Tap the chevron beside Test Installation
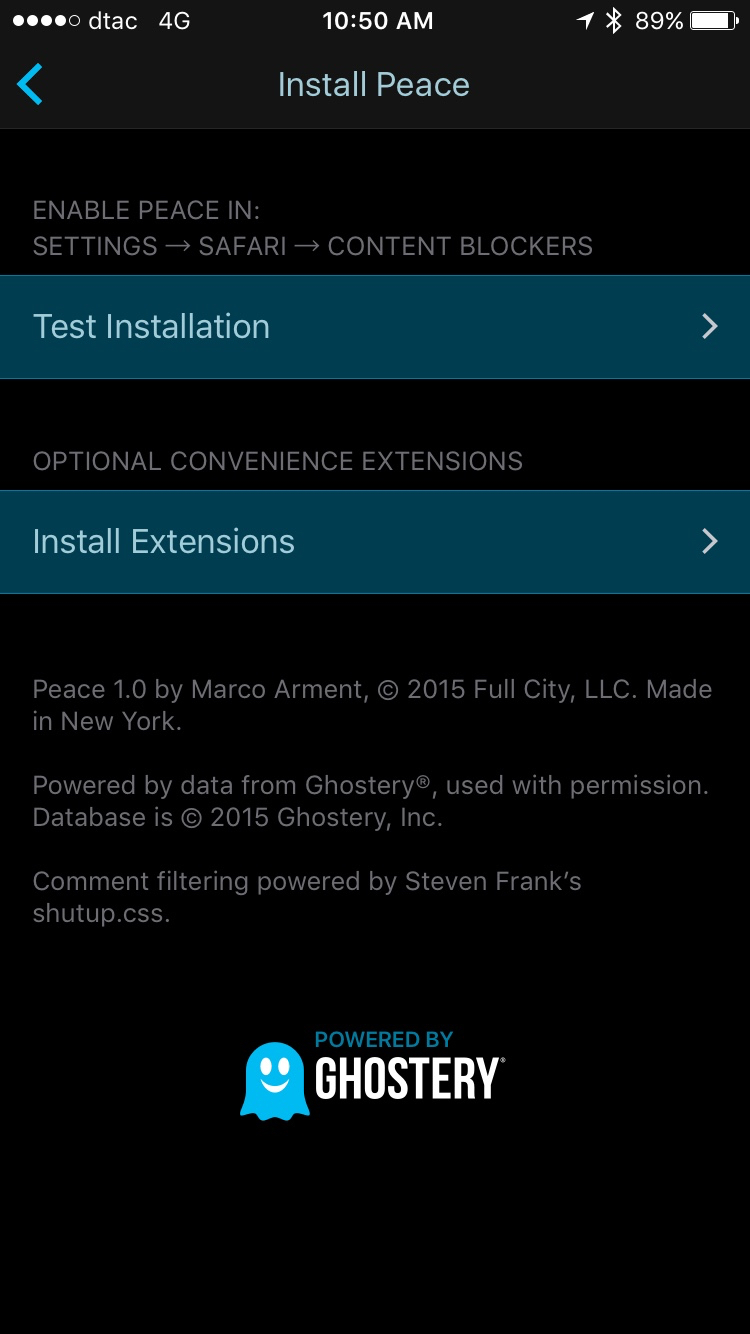Viewport: 750px width, 1334px height. pos(710,327)
